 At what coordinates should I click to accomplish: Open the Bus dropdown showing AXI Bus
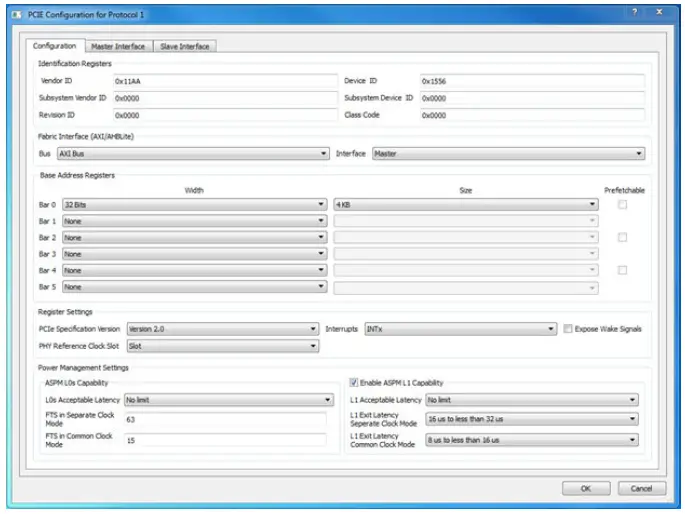193,154
